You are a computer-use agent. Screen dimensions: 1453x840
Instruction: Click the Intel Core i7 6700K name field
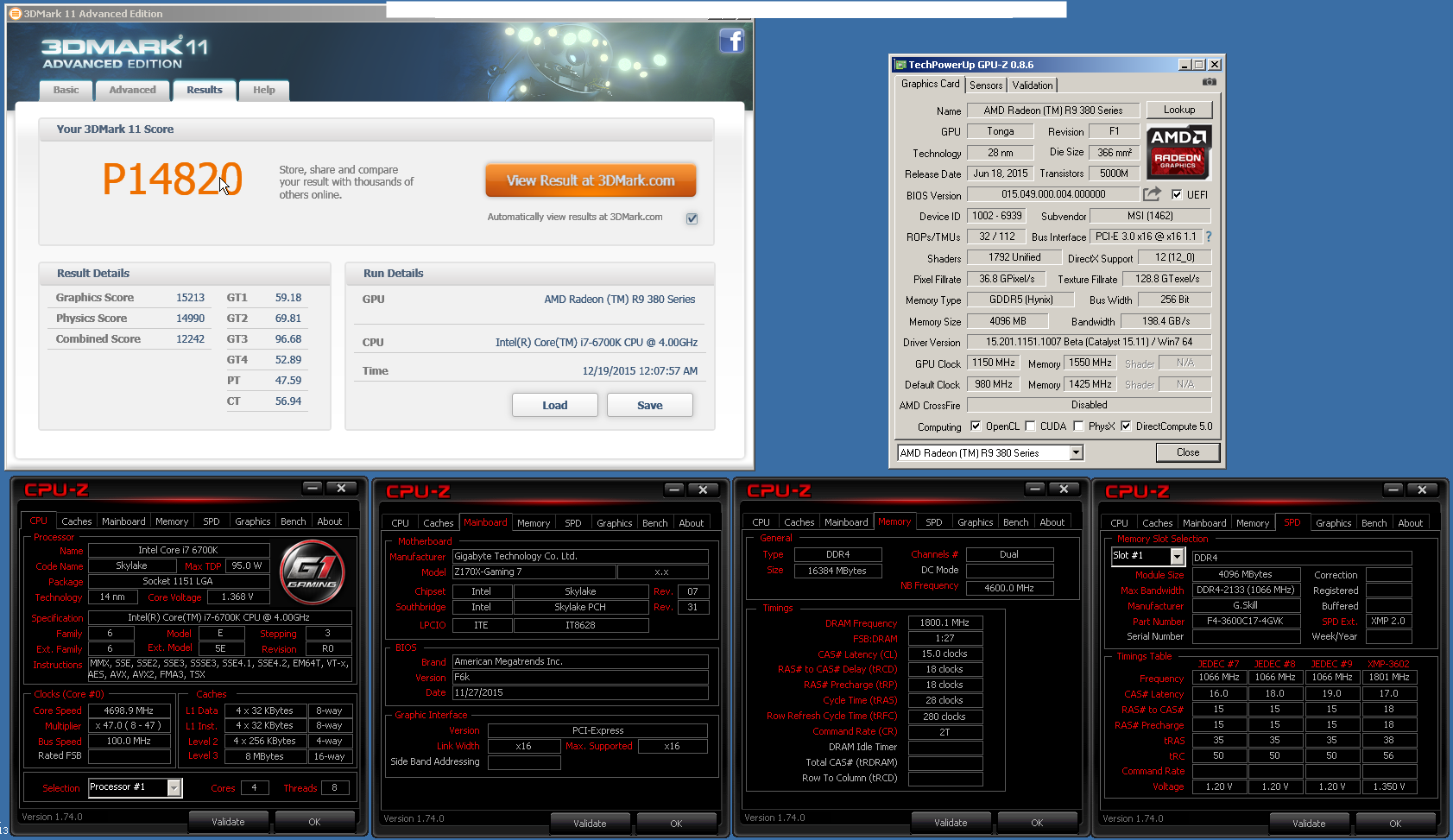[178, 550]
